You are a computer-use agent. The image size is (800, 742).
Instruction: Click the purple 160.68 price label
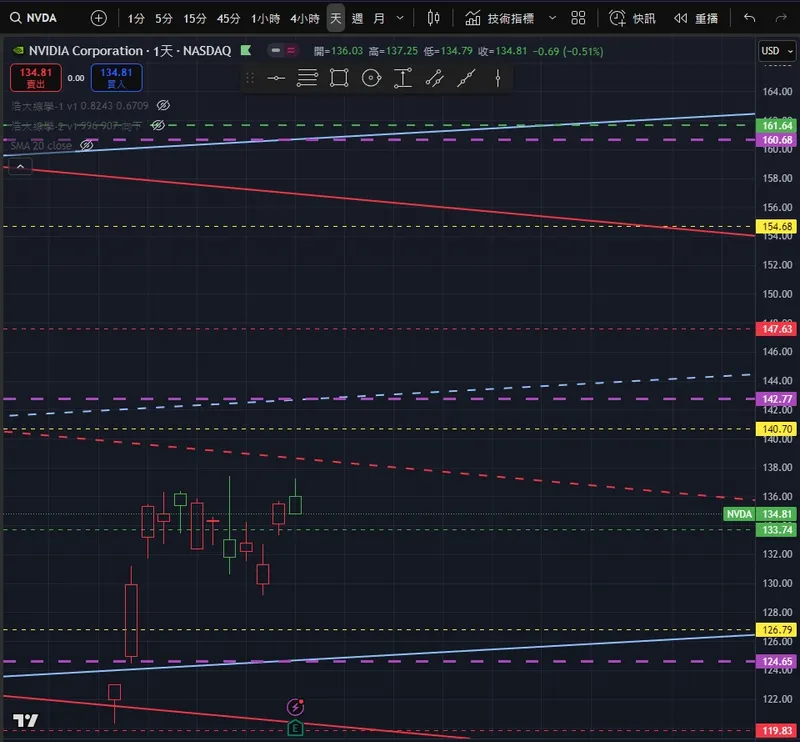pyautogui.click(x=777, y=140)
